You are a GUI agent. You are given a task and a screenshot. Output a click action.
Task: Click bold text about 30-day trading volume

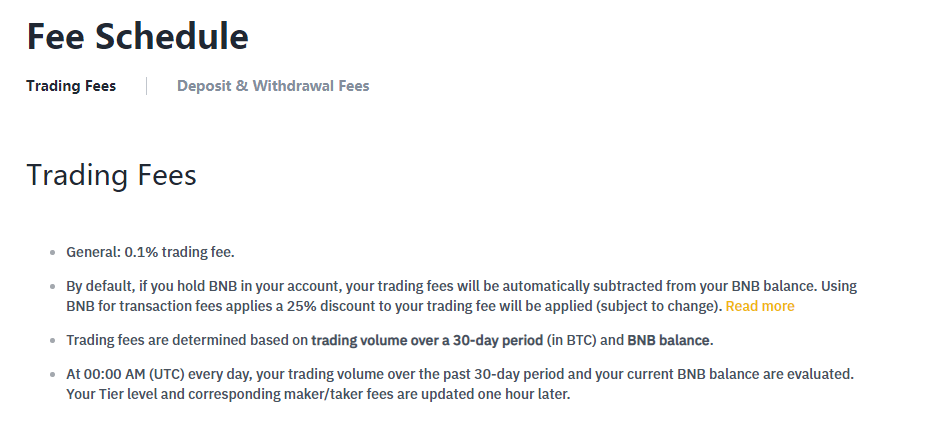(x=427, y=340)
